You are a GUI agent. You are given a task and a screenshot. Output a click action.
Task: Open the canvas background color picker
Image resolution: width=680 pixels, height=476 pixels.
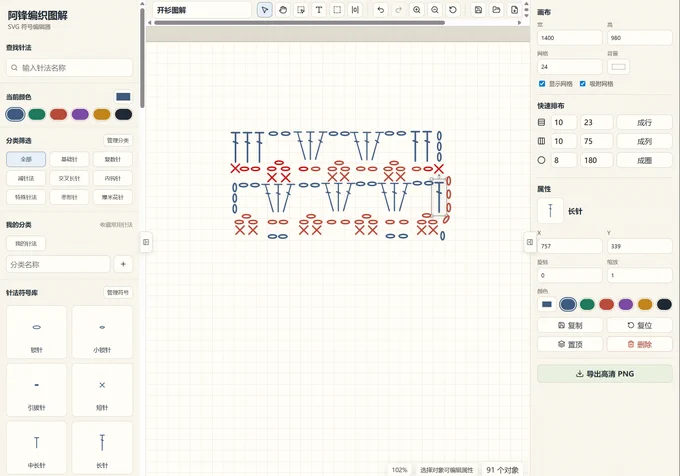tap(618, 67)
